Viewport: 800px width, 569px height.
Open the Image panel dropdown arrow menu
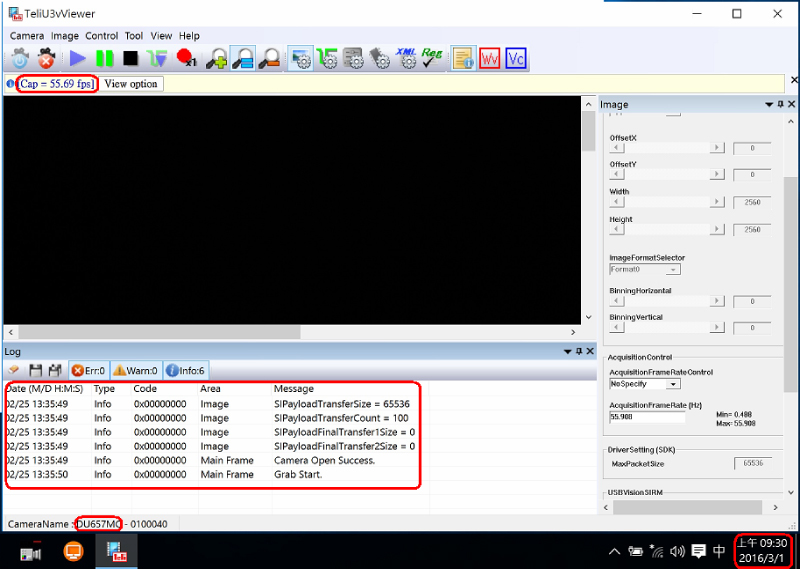click(x=768, y=104)
